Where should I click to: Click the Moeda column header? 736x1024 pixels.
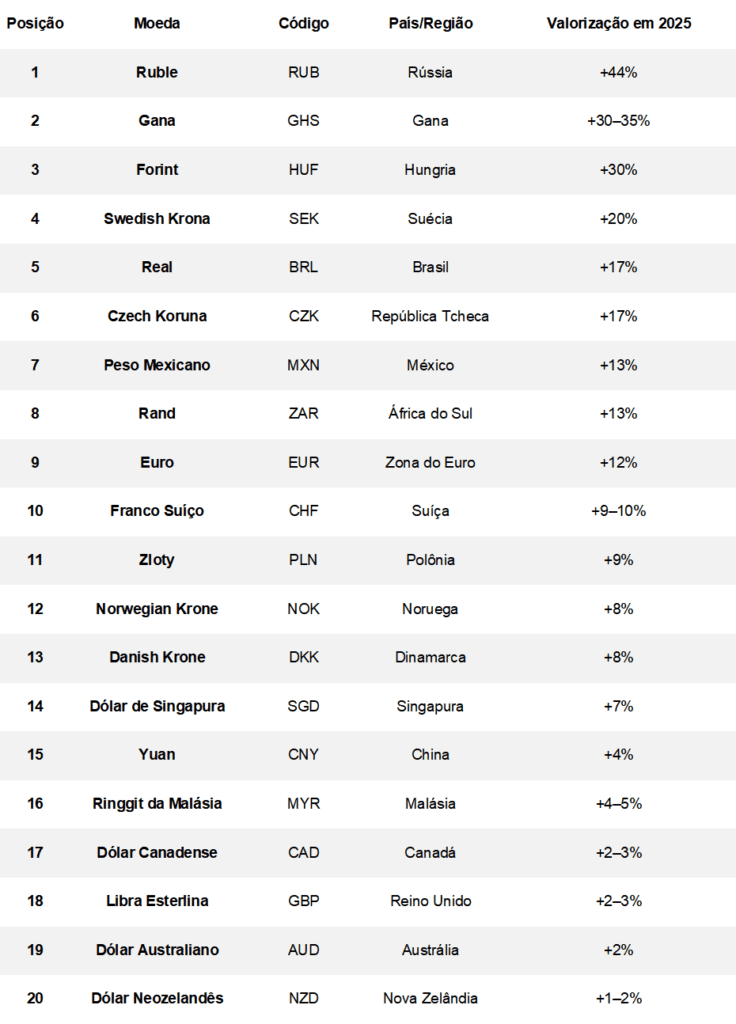click(x=157, y=23)
